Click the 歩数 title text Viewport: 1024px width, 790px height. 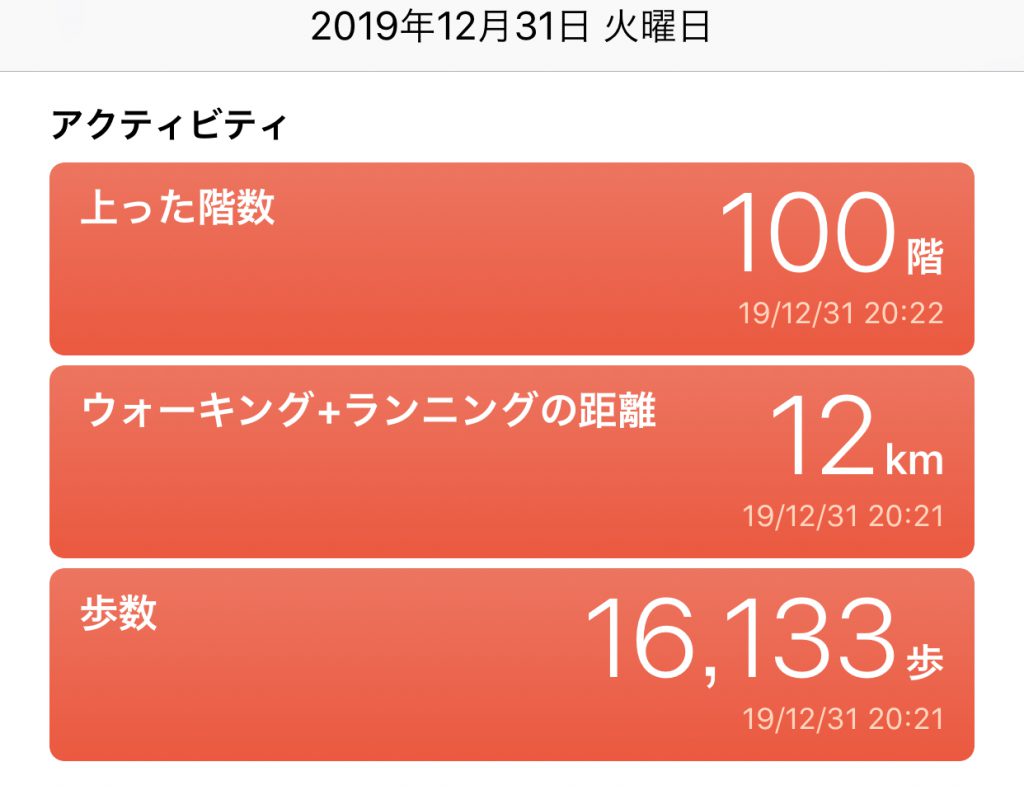pos(118,613)
